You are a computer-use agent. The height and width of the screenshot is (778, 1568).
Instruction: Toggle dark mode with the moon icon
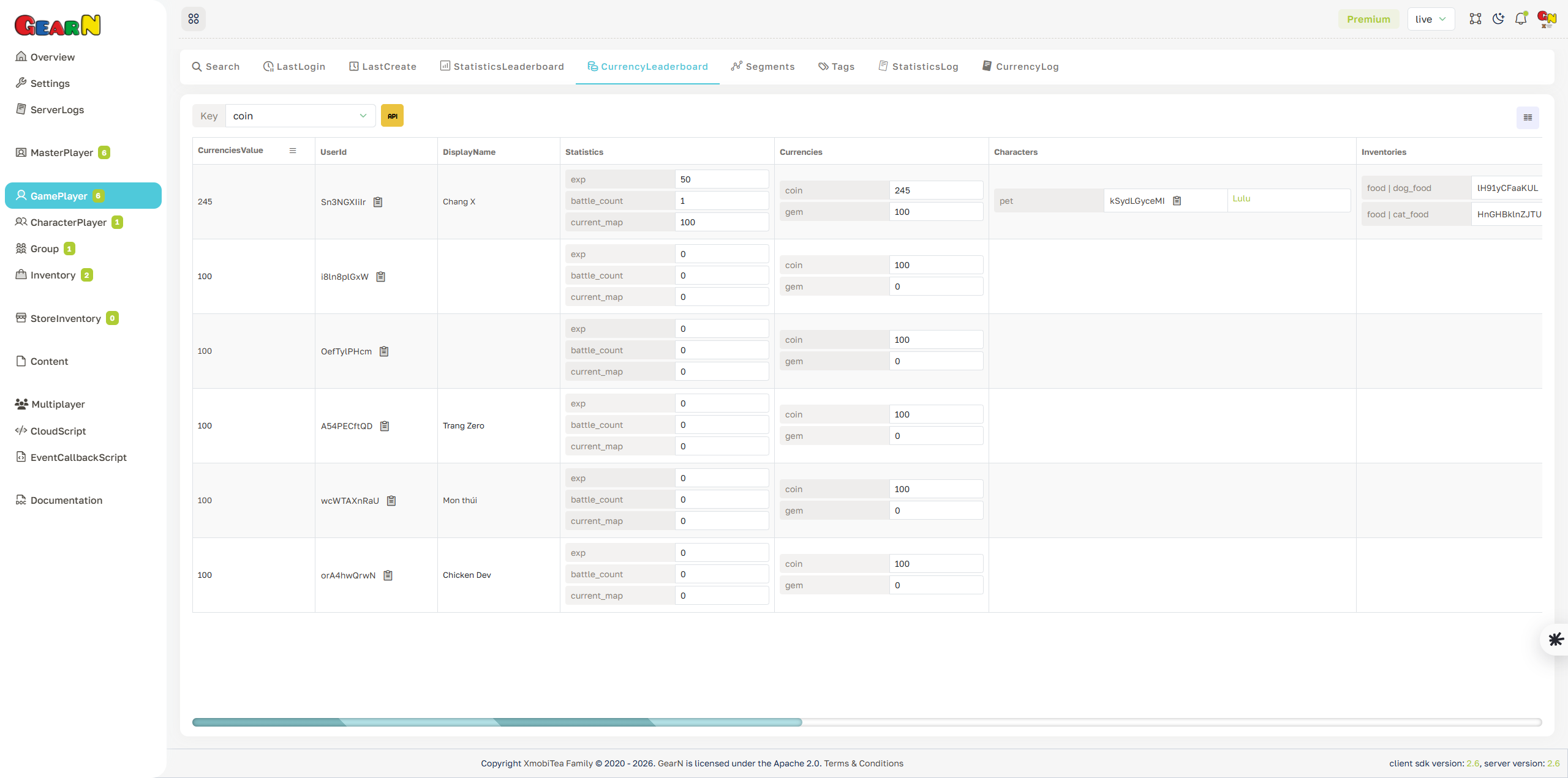click(1498, 18)
